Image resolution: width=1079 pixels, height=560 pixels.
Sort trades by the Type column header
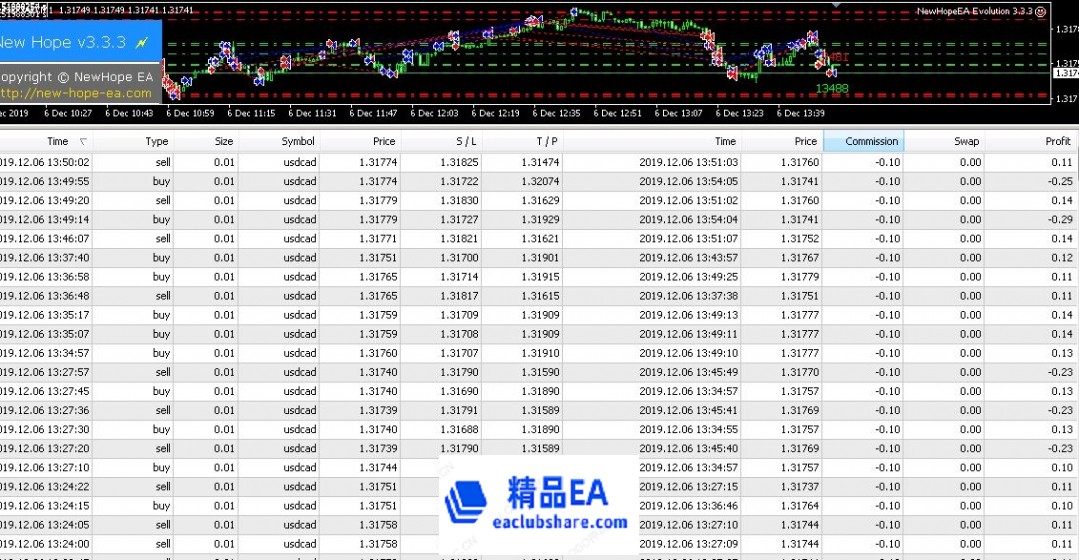pyautogui.click(x=157, y=141)
